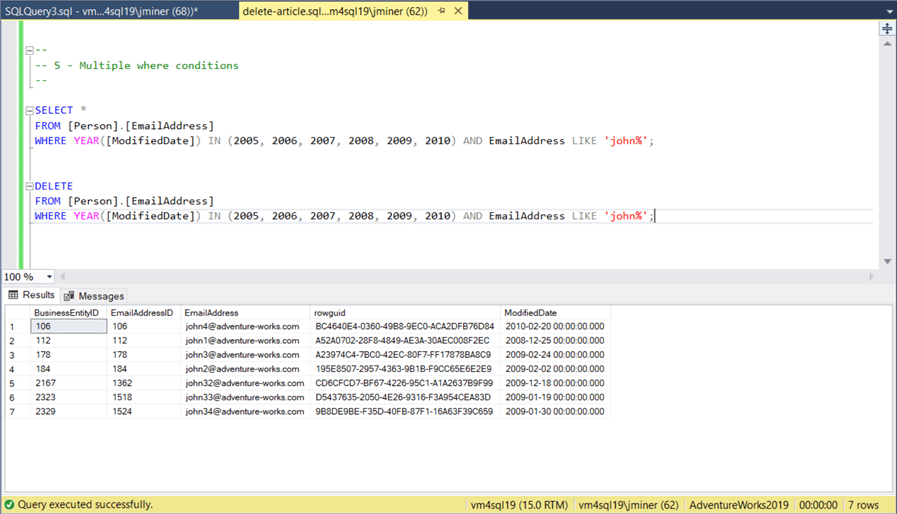Click rowguid starting 9B8DE9BE
The height and width of the screenshot is (514, 897).
click(x=405, y=412)
